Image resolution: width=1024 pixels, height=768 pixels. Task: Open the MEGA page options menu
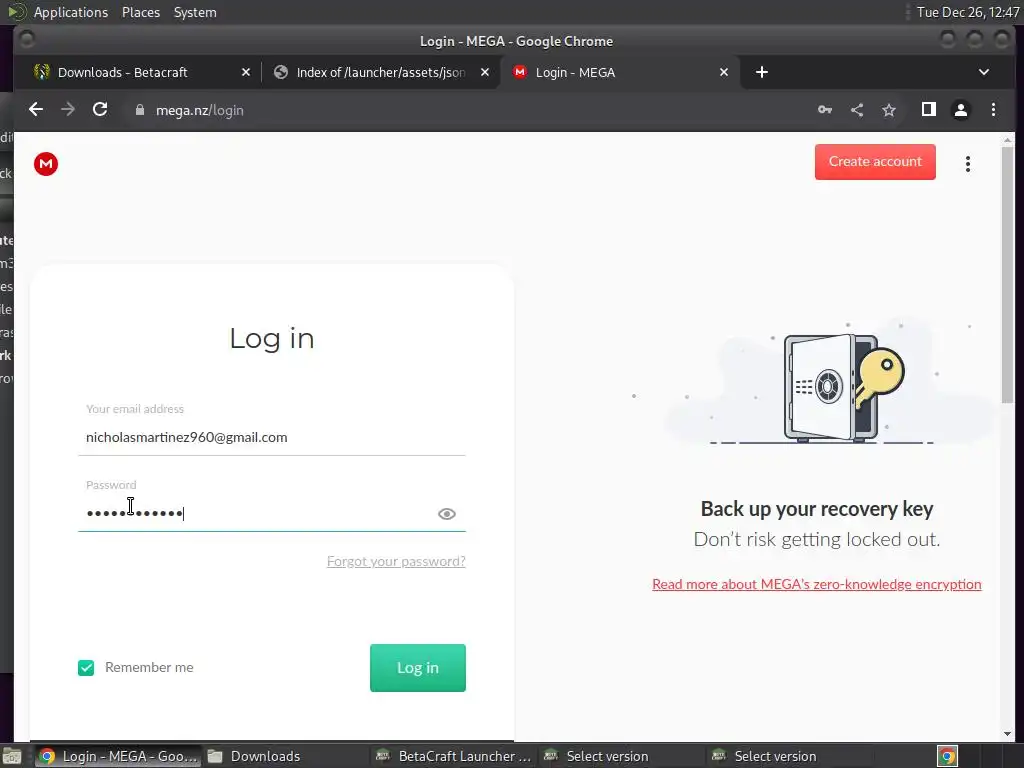[968, 164]
